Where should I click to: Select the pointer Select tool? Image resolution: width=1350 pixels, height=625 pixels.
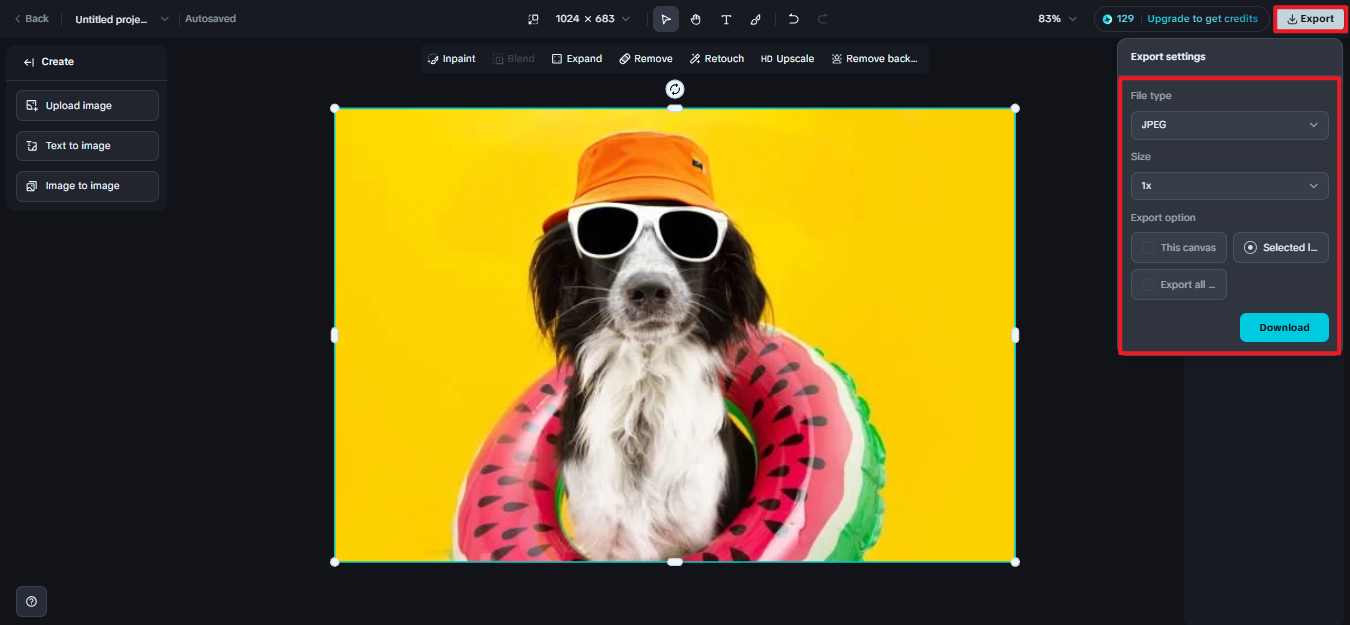click(x=665, y=19)
